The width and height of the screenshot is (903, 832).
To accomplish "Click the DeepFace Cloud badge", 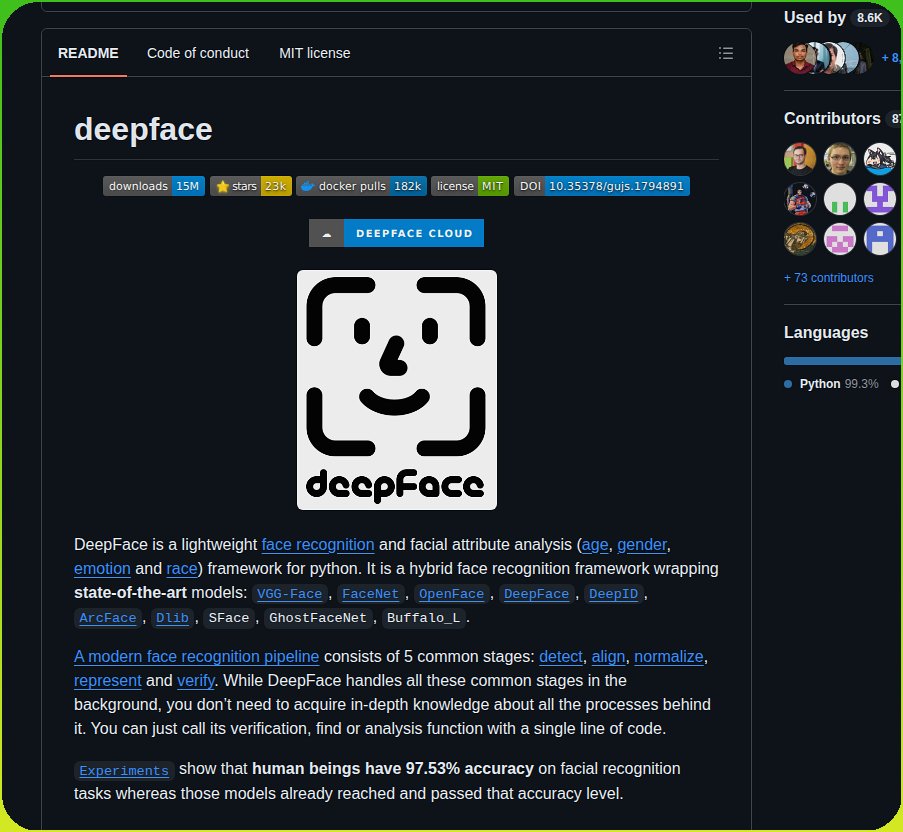I will click(396, 233).
